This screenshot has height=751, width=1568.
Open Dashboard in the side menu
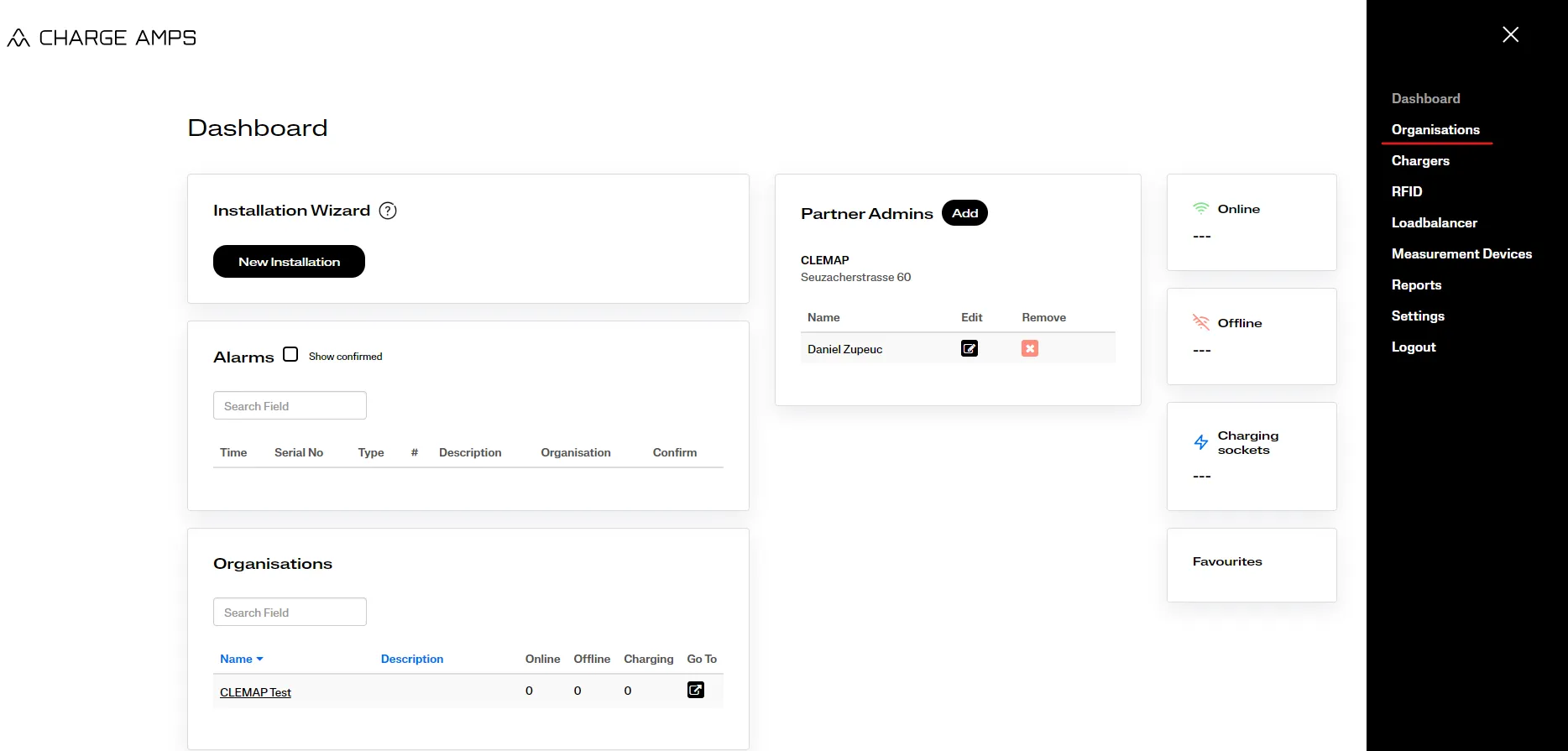[x=1425, y=98]
